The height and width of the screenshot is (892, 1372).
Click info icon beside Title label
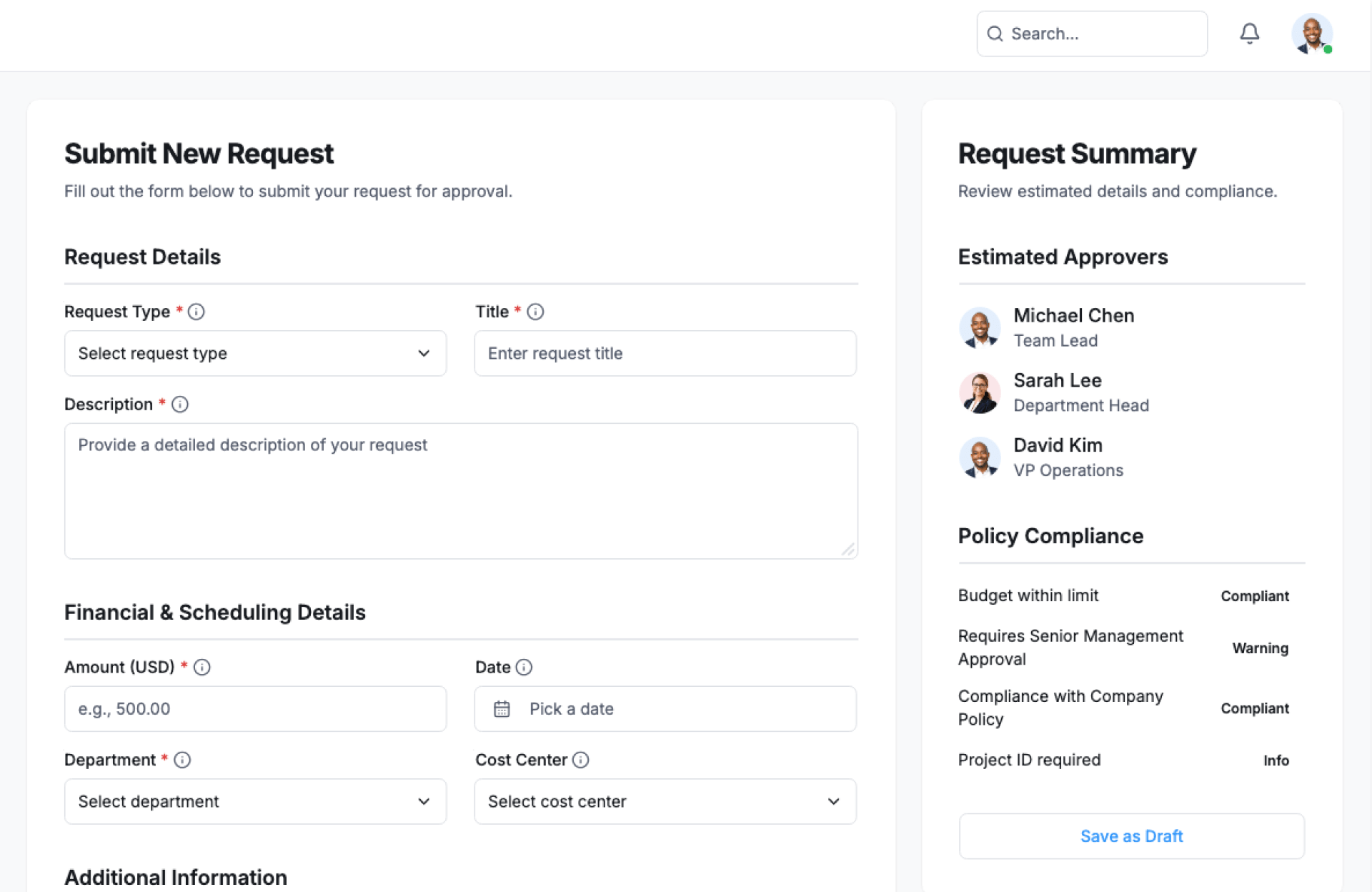click(x=535, y=312)
